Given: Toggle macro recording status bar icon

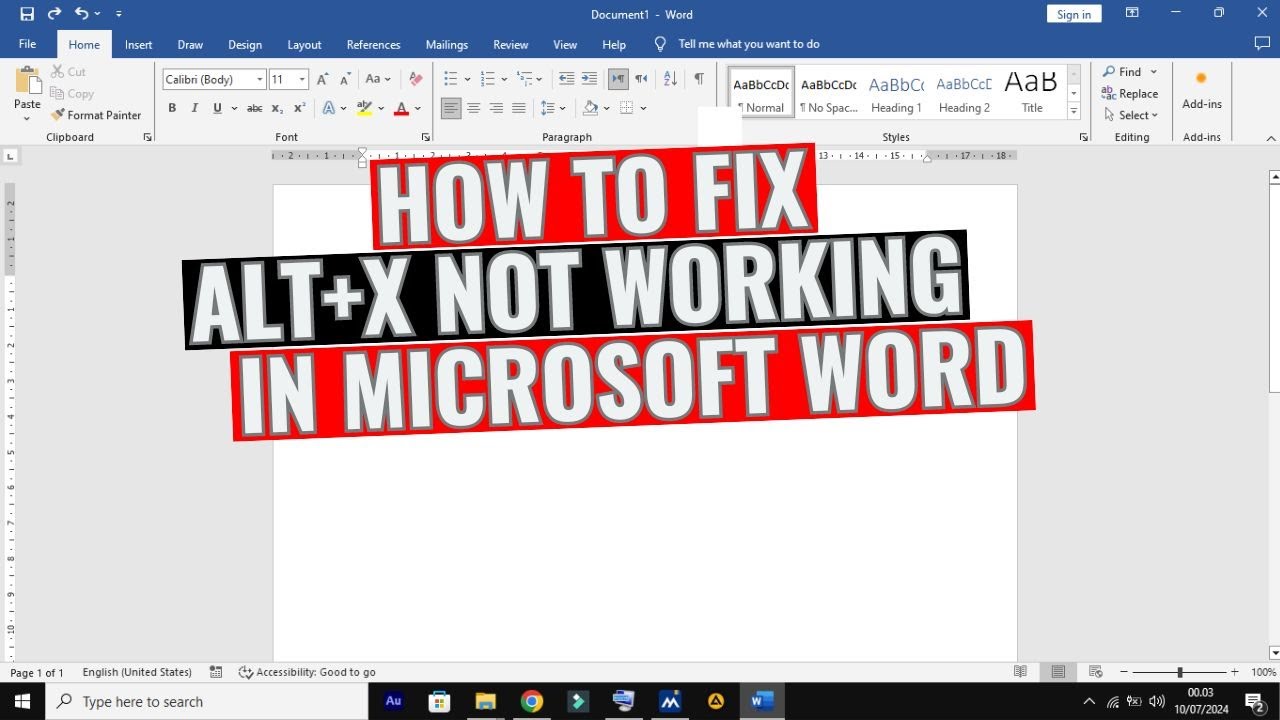Looking at the screenshot, I should pyautogui.click(x=216, y=672).
